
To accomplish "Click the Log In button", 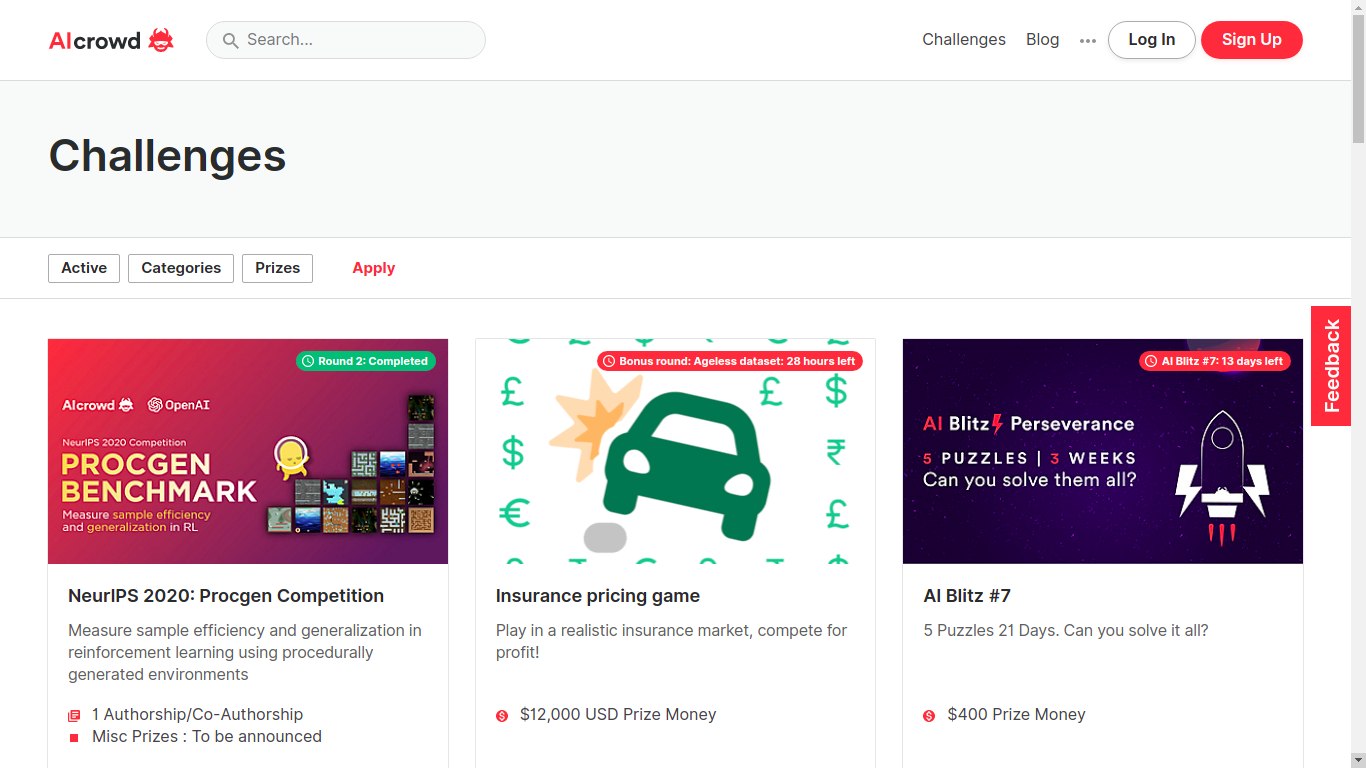I will (1152, 40).
